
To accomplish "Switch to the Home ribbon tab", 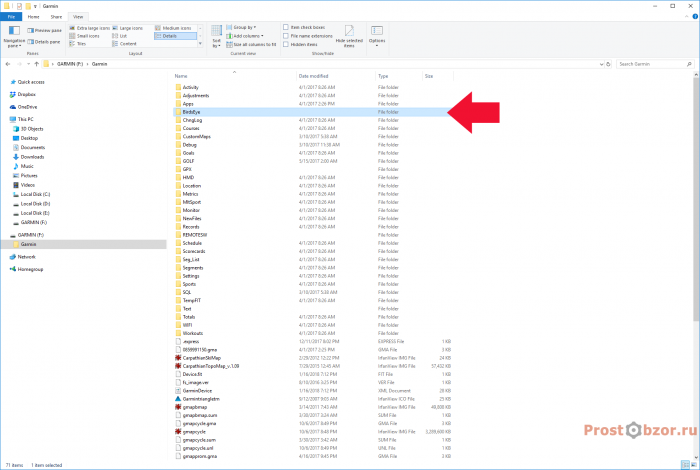I will [x=33, y=17].
